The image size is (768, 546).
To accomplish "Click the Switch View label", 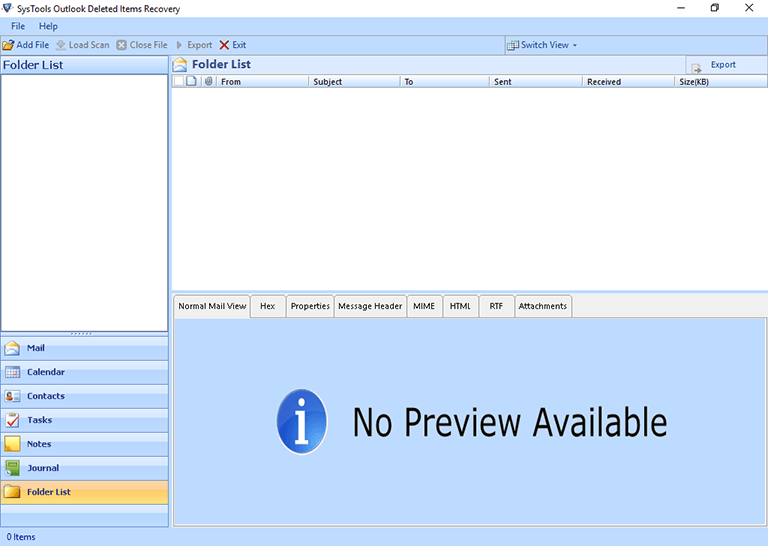I will [545, 45].
